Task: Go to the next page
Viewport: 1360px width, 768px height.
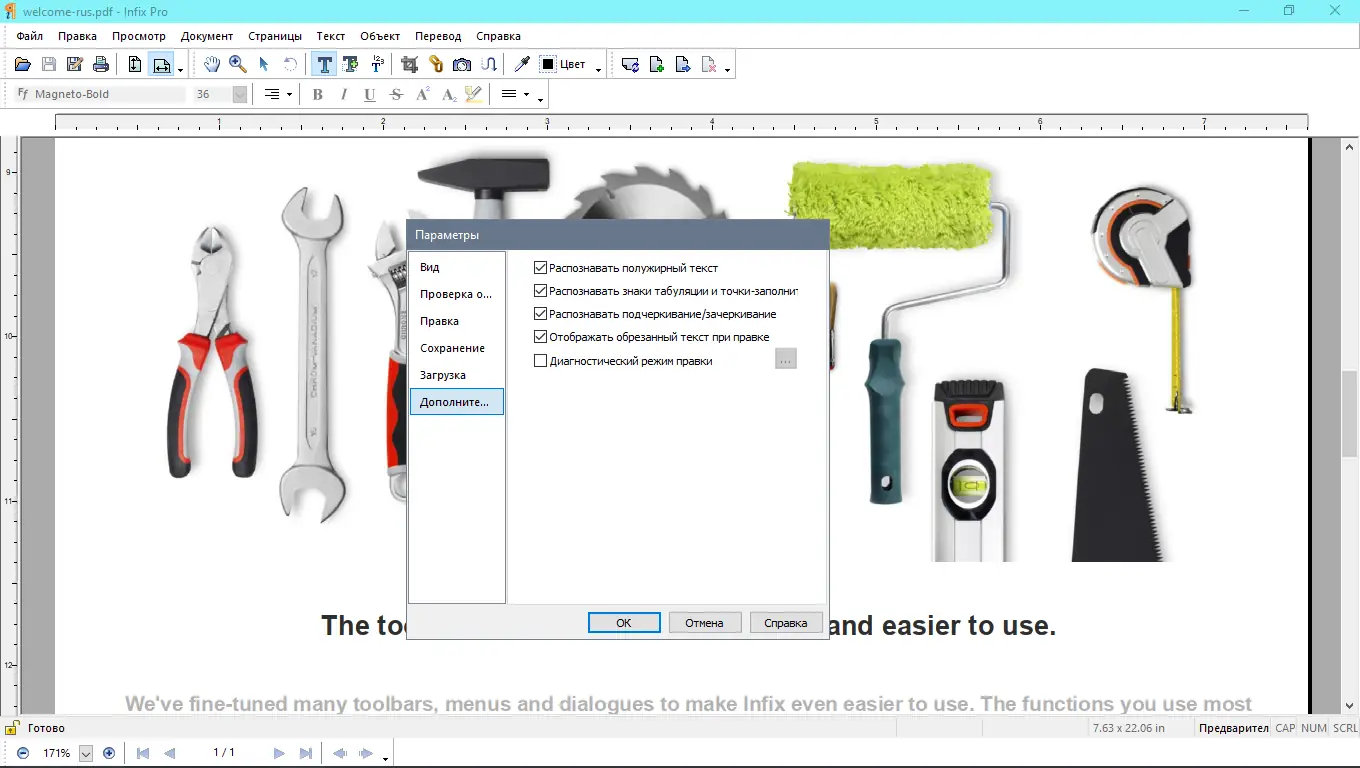Action: tap(279, 753)
